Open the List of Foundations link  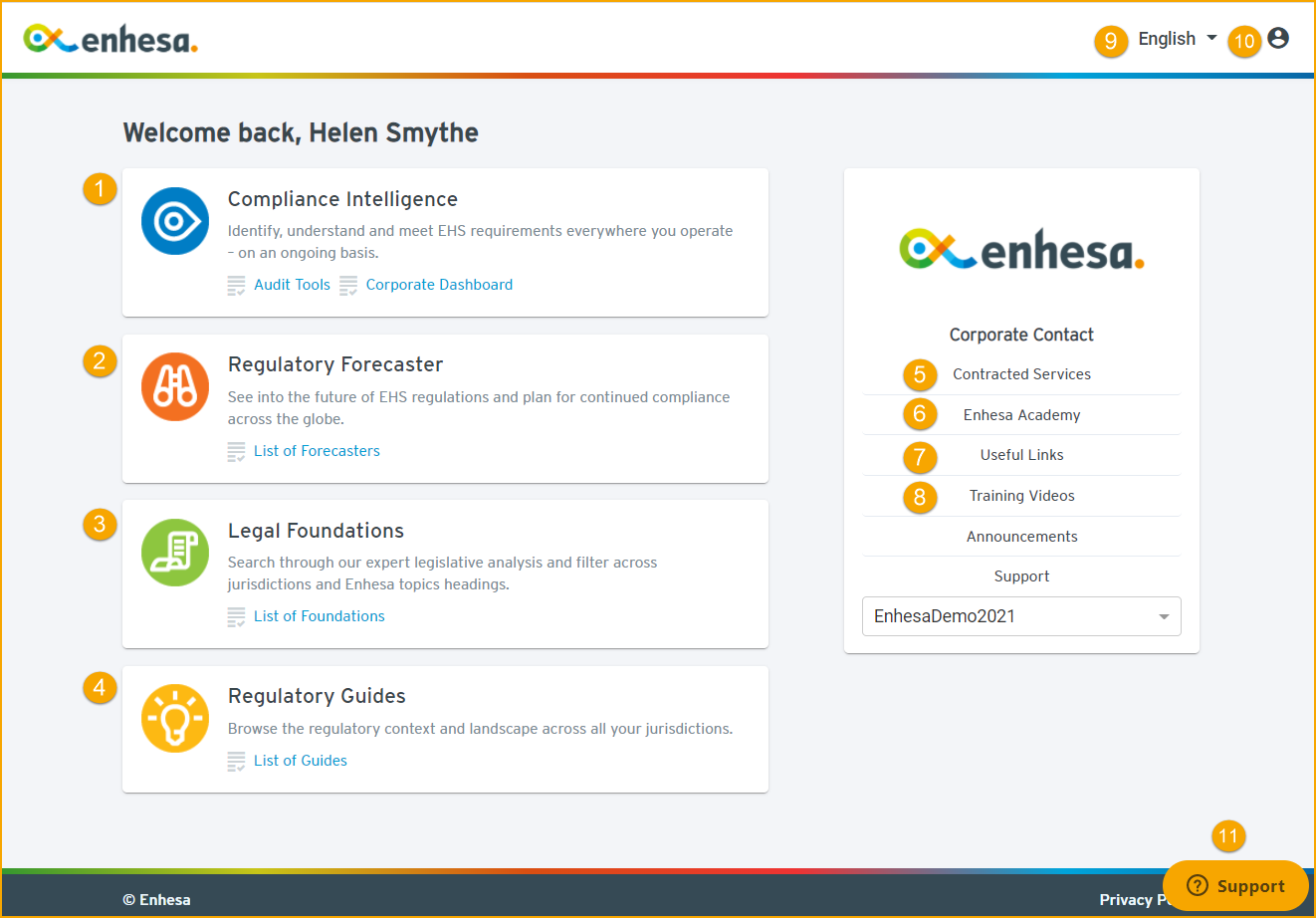pos(319,616)
